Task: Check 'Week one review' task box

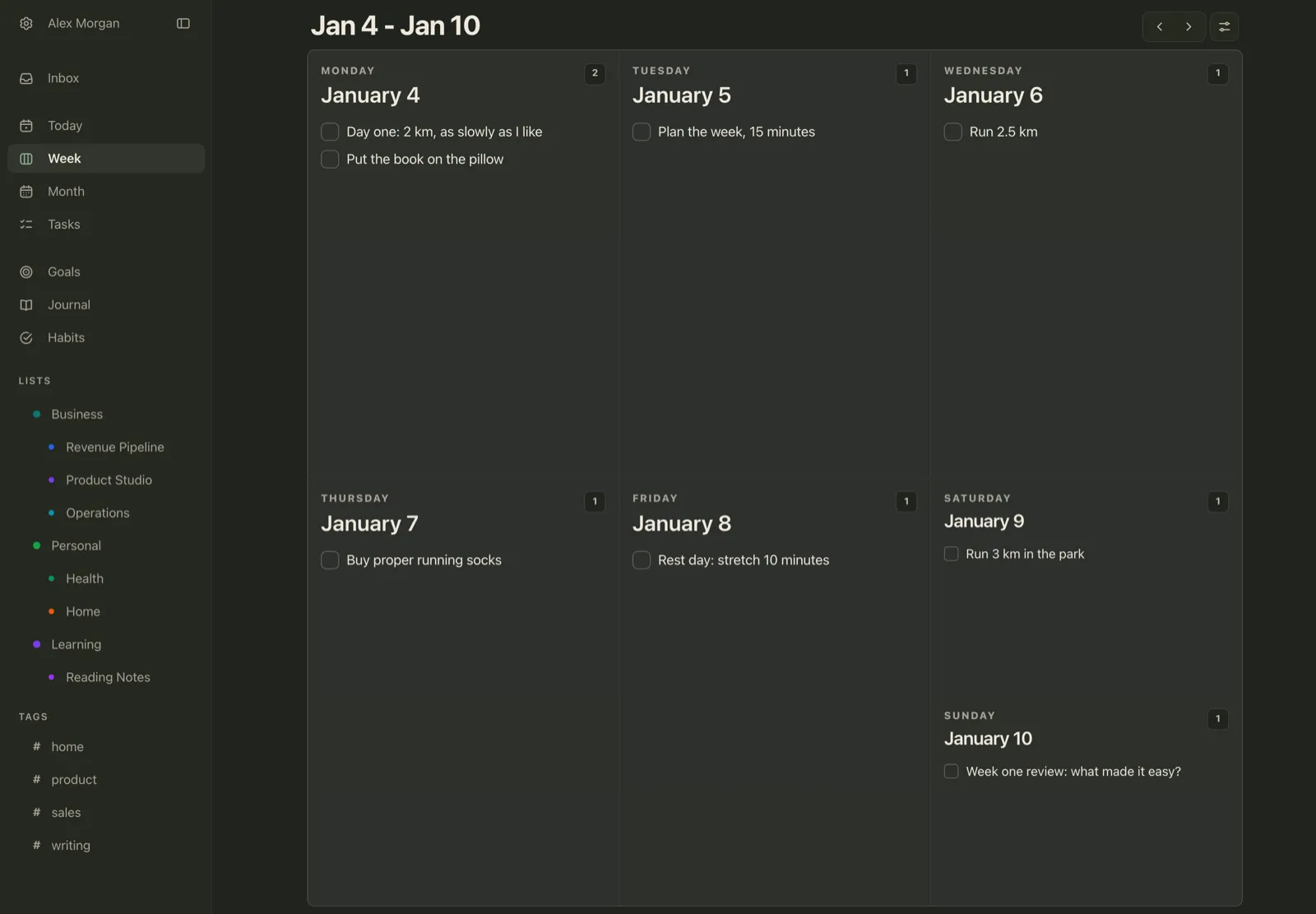Action: [x=952, y=772]
